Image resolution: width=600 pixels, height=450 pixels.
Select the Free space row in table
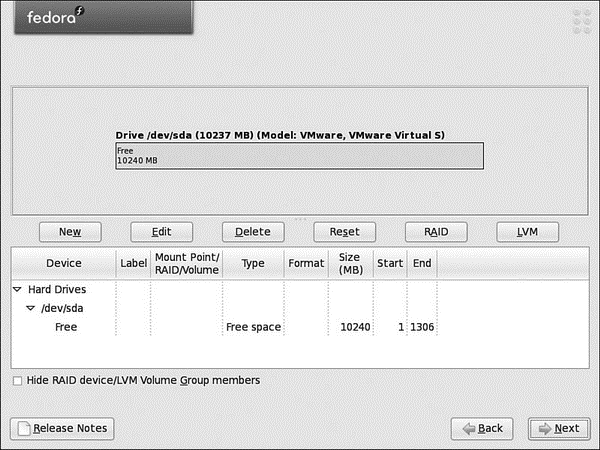tap(300, 327)
